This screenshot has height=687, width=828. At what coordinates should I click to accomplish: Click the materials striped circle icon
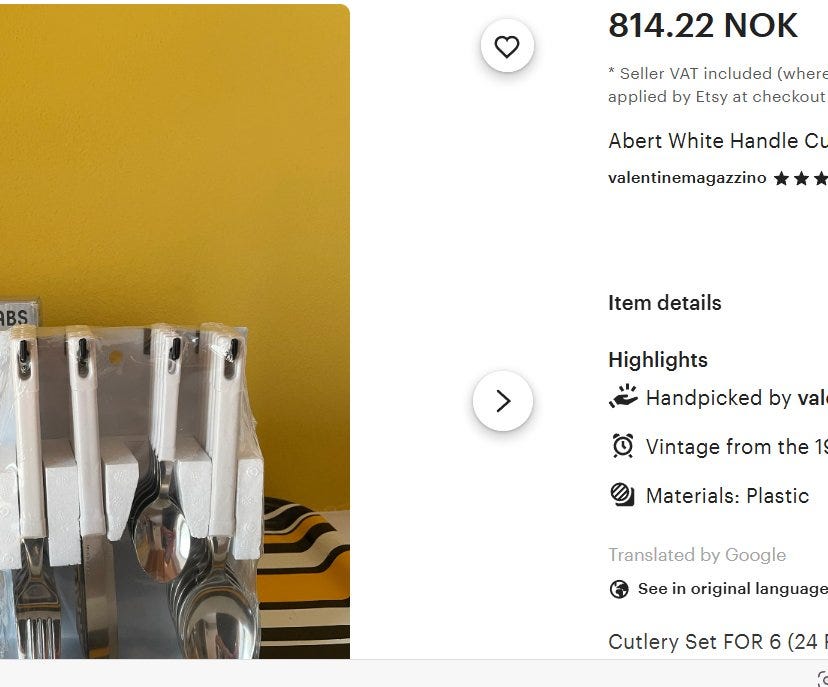pos(623,495)
